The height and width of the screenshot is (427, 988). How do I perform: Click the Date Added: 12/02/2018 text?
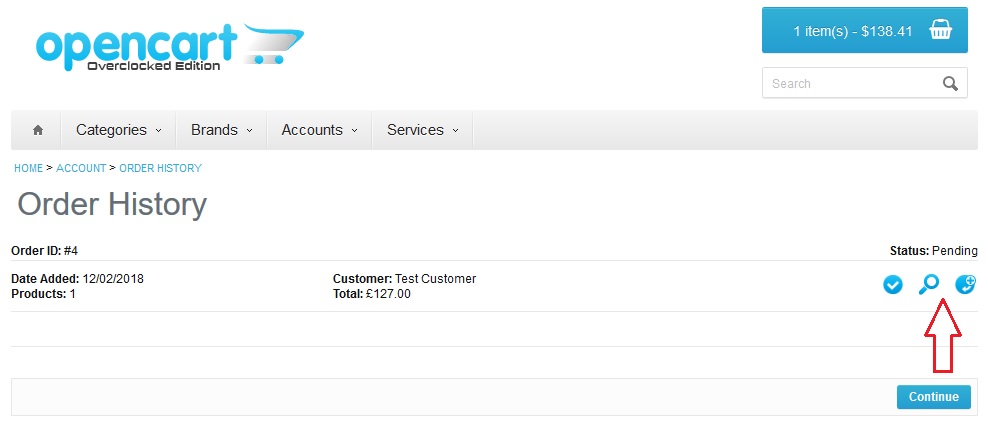(x=78, y=278)
